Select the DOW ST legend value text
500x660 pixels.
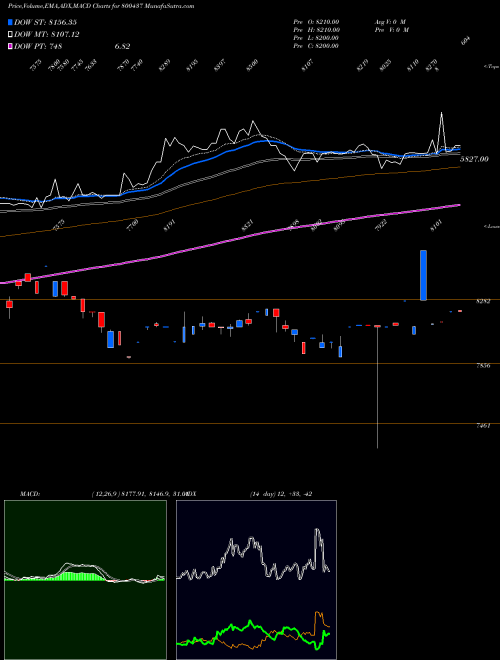click(x=45, y=22)
